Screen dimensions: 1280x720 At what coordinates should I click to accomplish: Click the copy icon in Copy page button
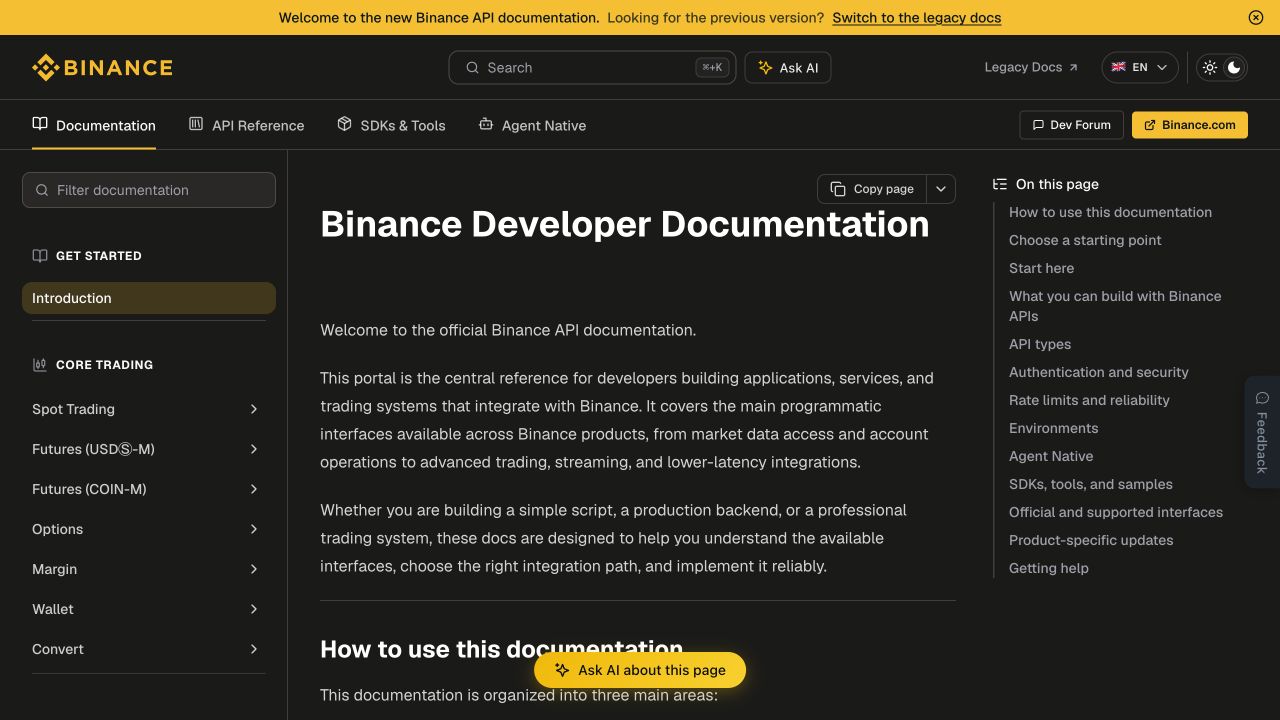pos(838,189)
